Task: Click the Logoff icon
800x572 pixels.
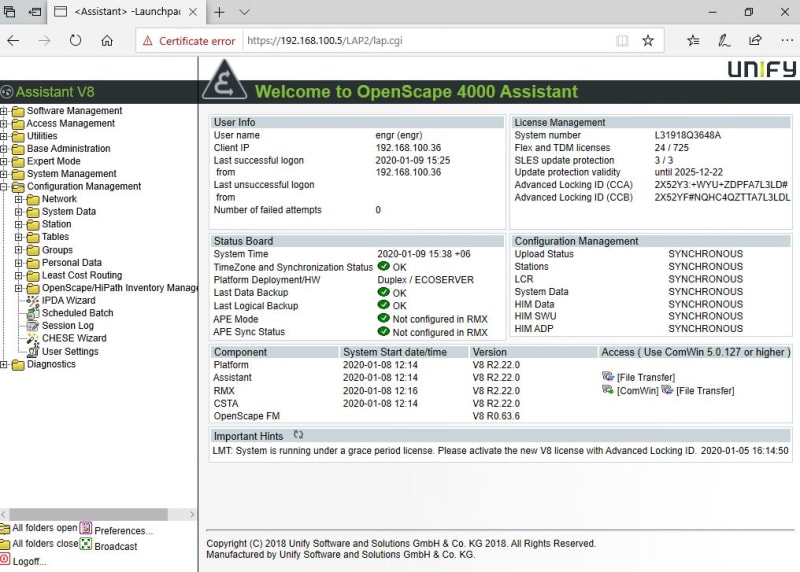Action: click(5, 560)
